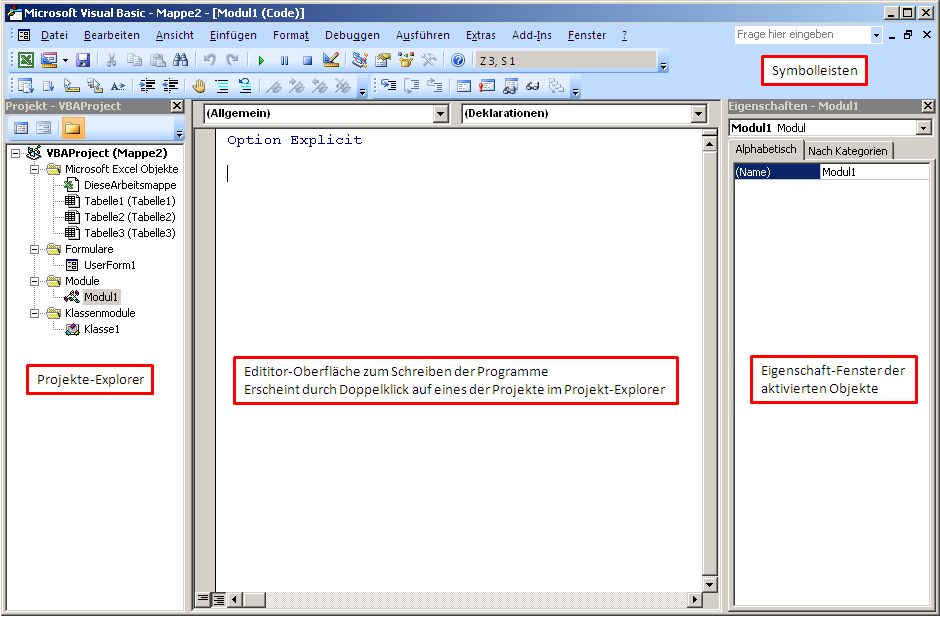Indent the code with the Indent icon

(x=147, y=86)
